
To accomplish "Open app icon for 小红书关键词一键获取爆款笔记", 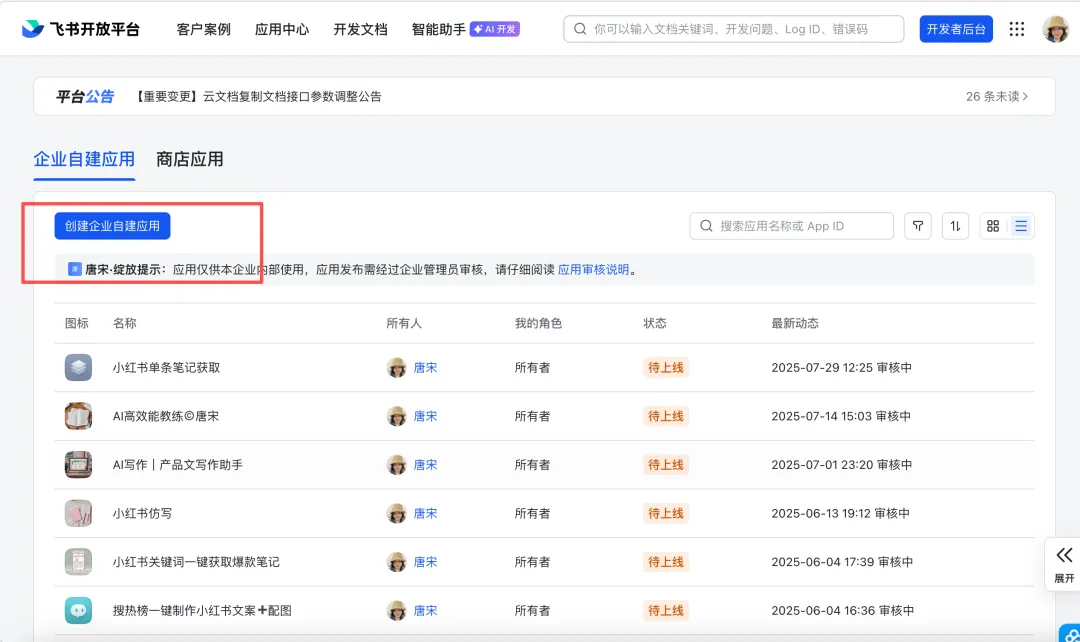I will (79, 562).
